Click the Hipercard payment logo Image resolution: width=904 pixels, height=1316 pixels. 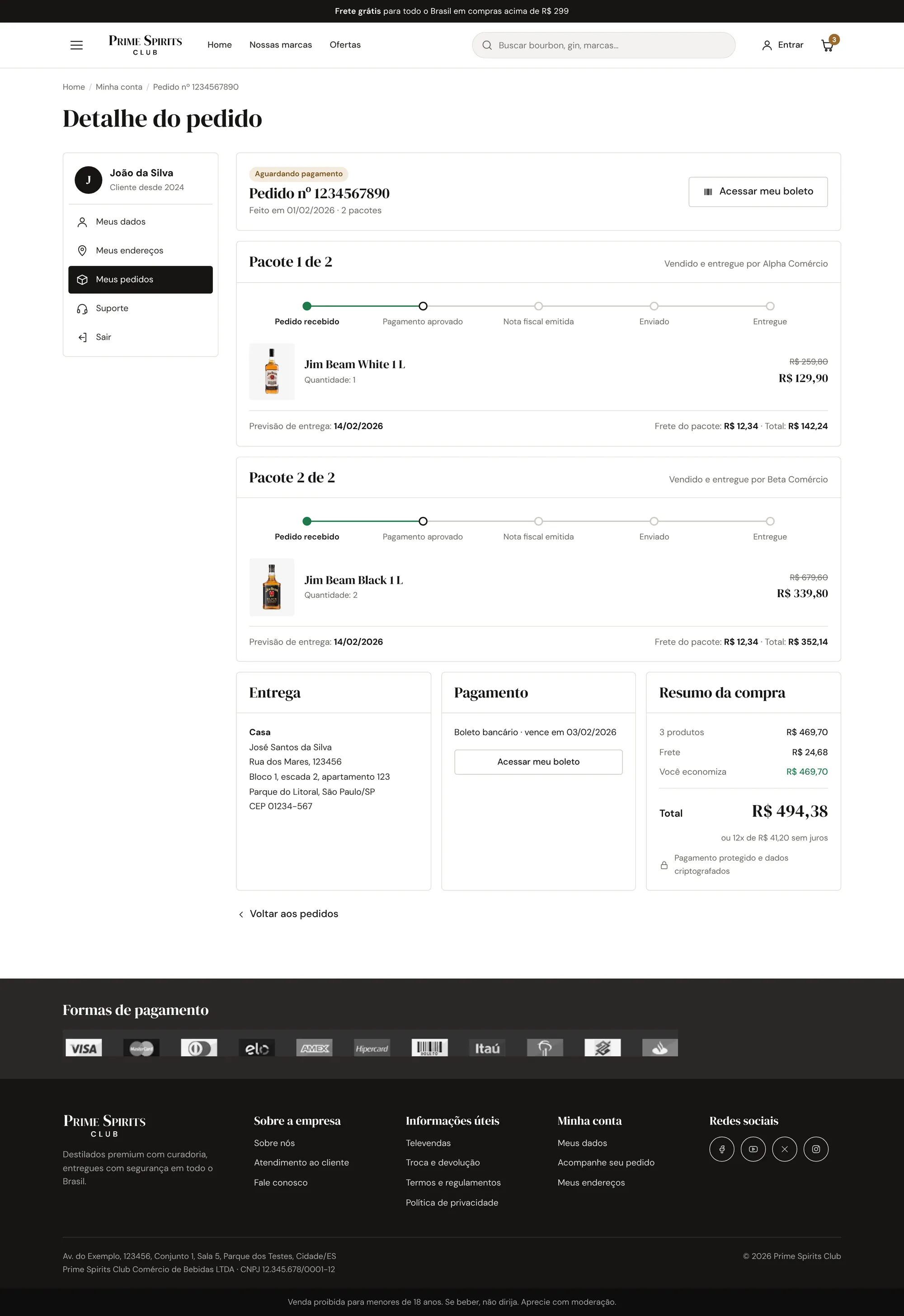(372, 1048)
